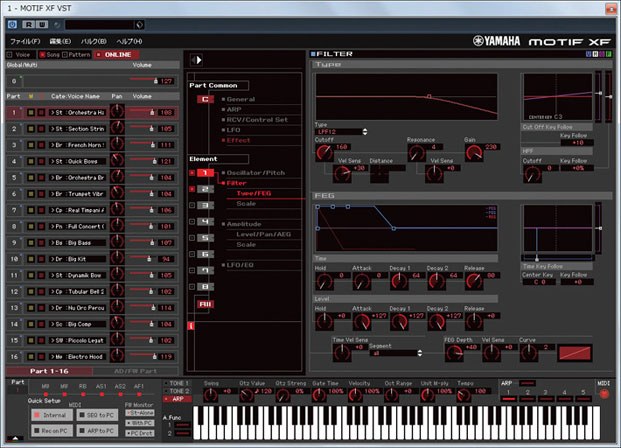This screenshot has height=448, width=621.
Task: Open voice selector for part 16 Electro Hood
Action: pos(77,356)
